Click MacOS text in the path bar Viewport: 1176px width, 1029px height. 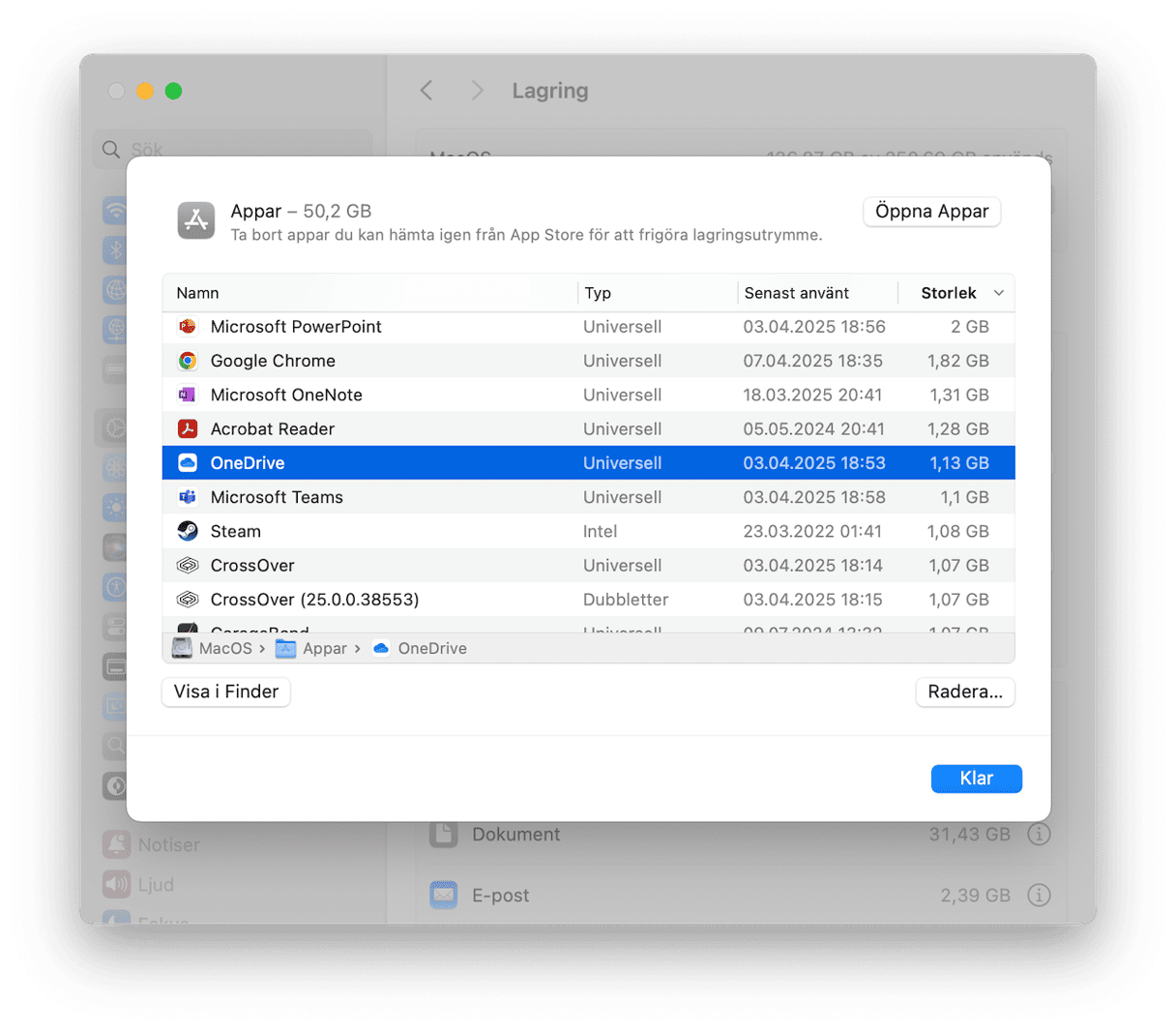click(225, 648)
